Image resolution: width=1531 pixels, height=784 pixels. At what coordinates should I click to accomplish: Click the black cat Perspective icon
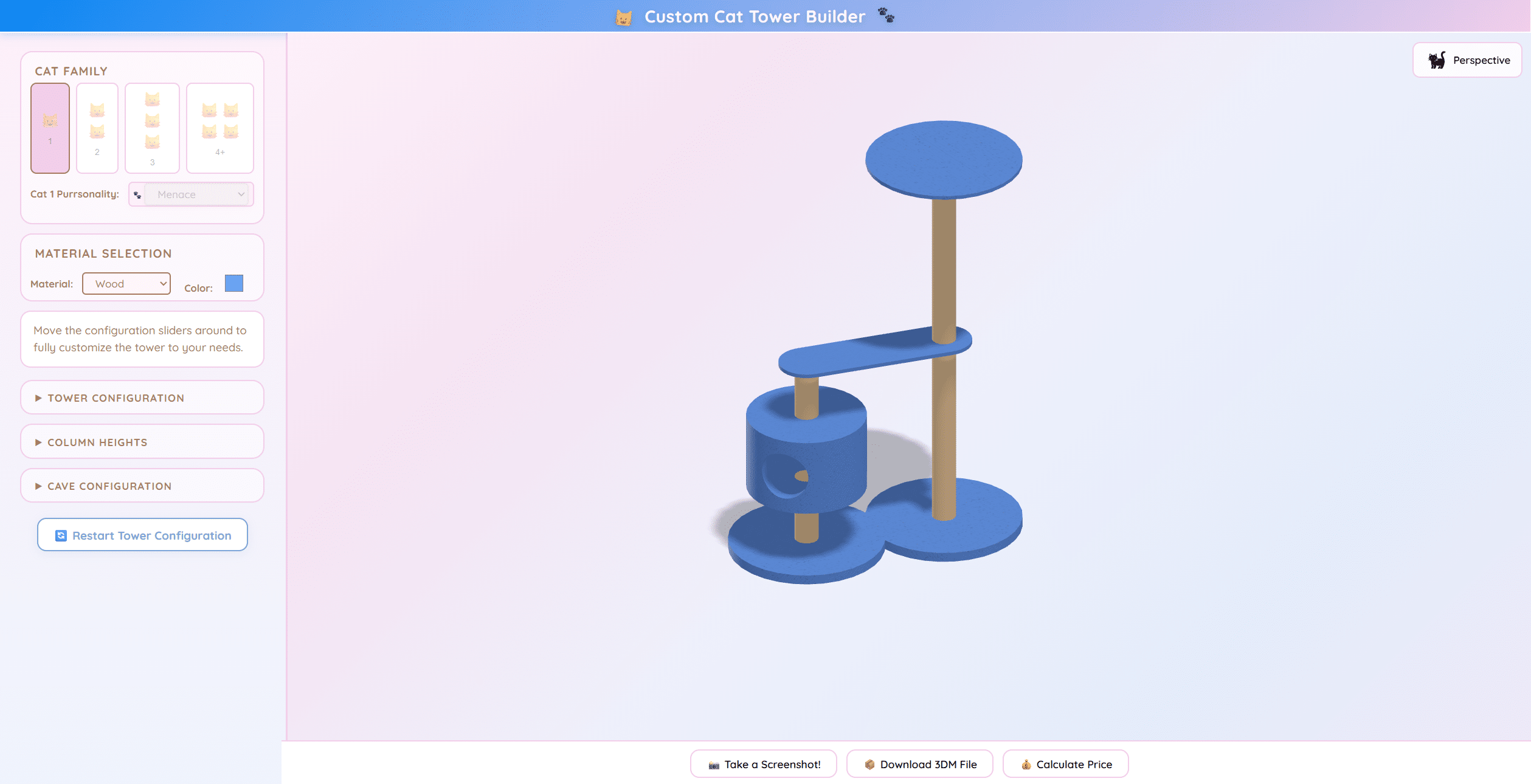pyautogui.click(x=1437, y=60)
